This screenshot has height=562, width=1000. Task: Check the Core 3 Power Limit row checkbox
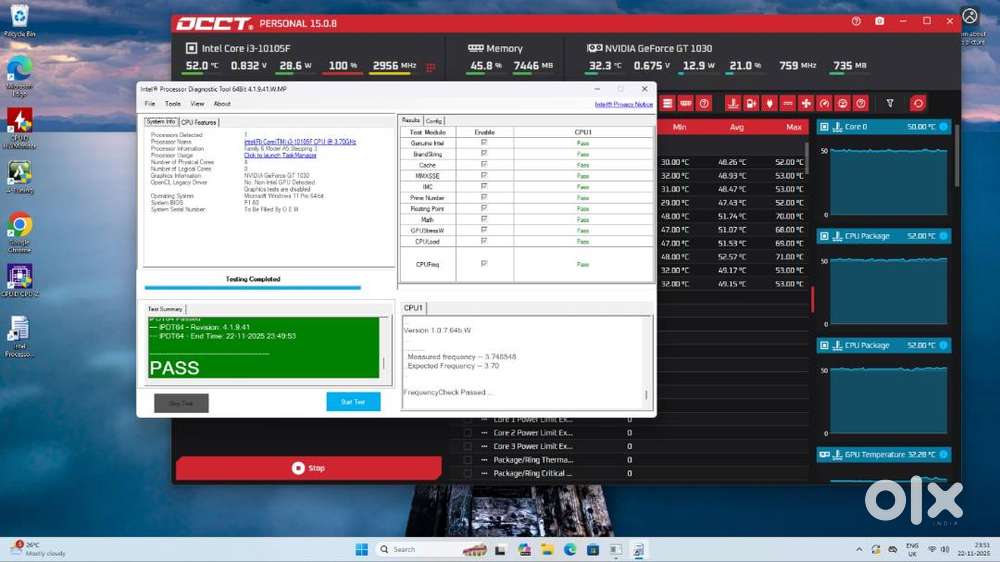[x=467, y=446]
